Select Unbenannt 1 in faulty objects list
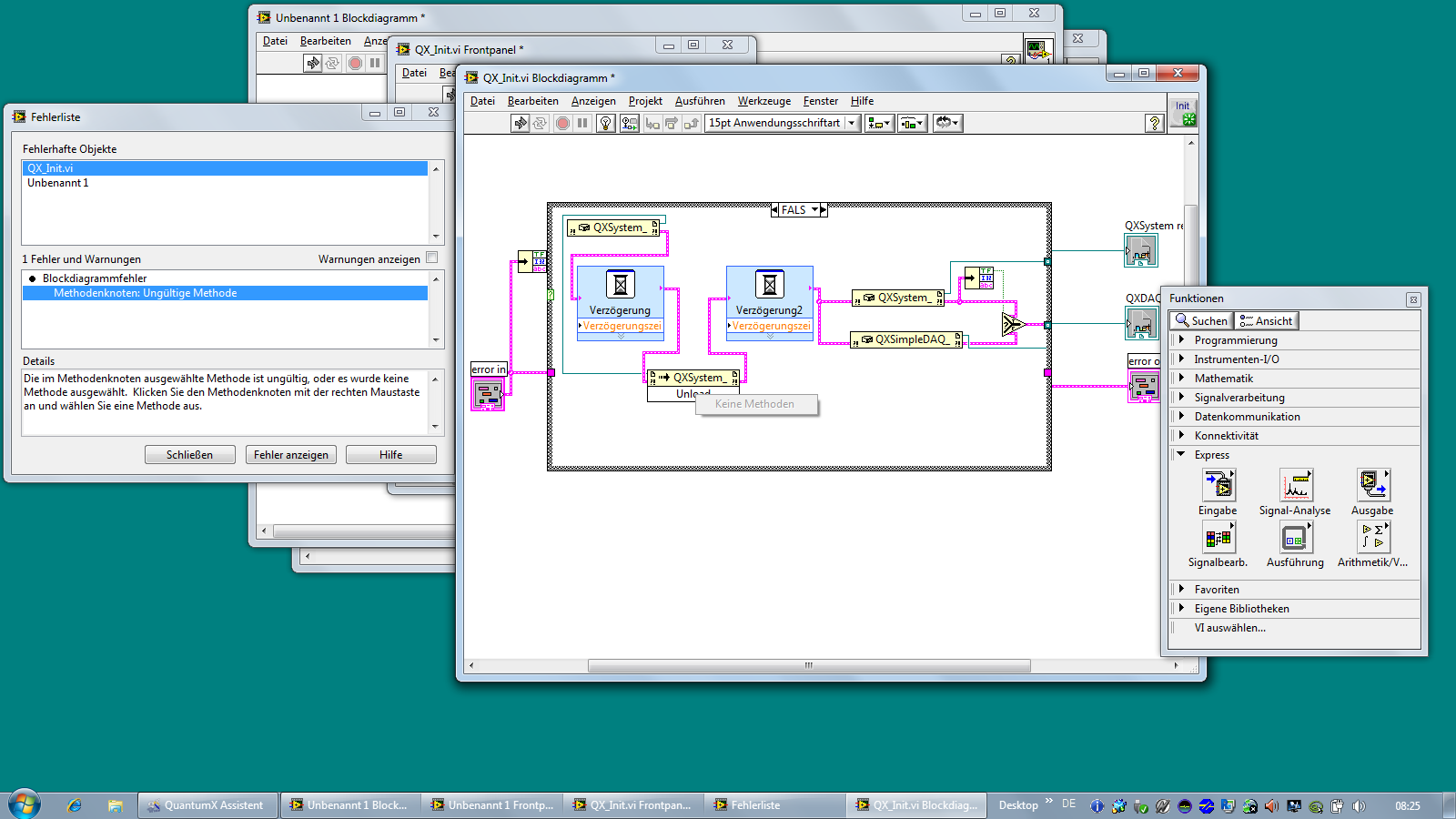Image resolution: width=1456 pixels, height=819 pixels. click(x=58, y=183)
